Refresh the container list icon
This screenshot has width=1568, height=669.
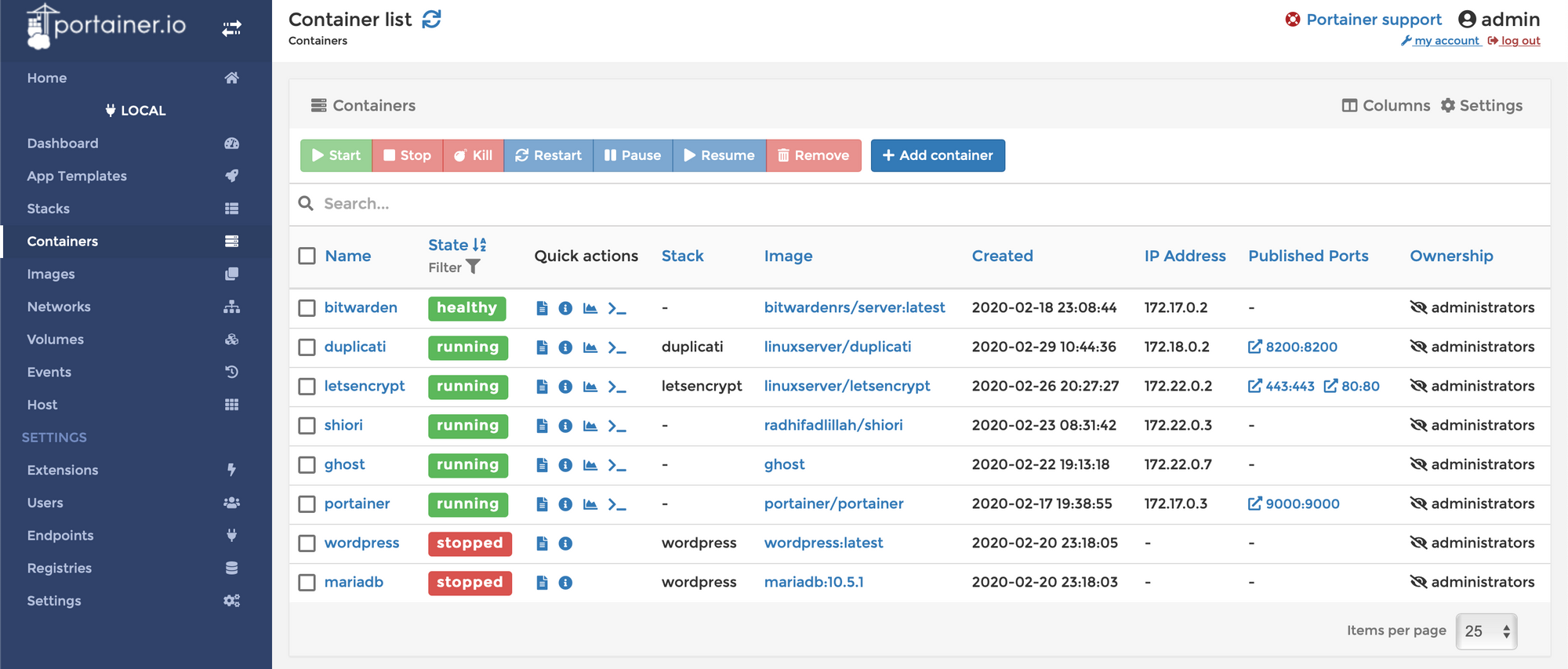pyautogui.click(x=432, y=19)
